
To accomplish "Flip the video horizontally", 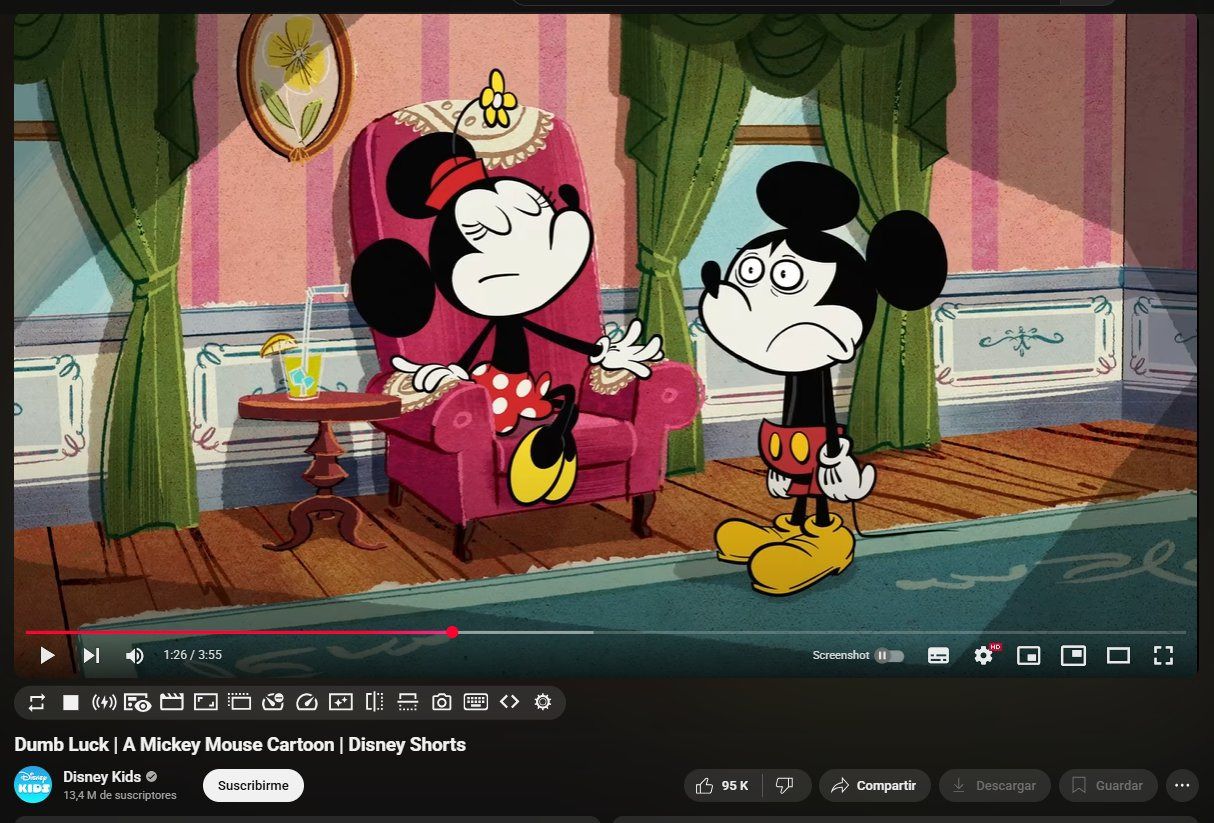I will pos(375,703).
